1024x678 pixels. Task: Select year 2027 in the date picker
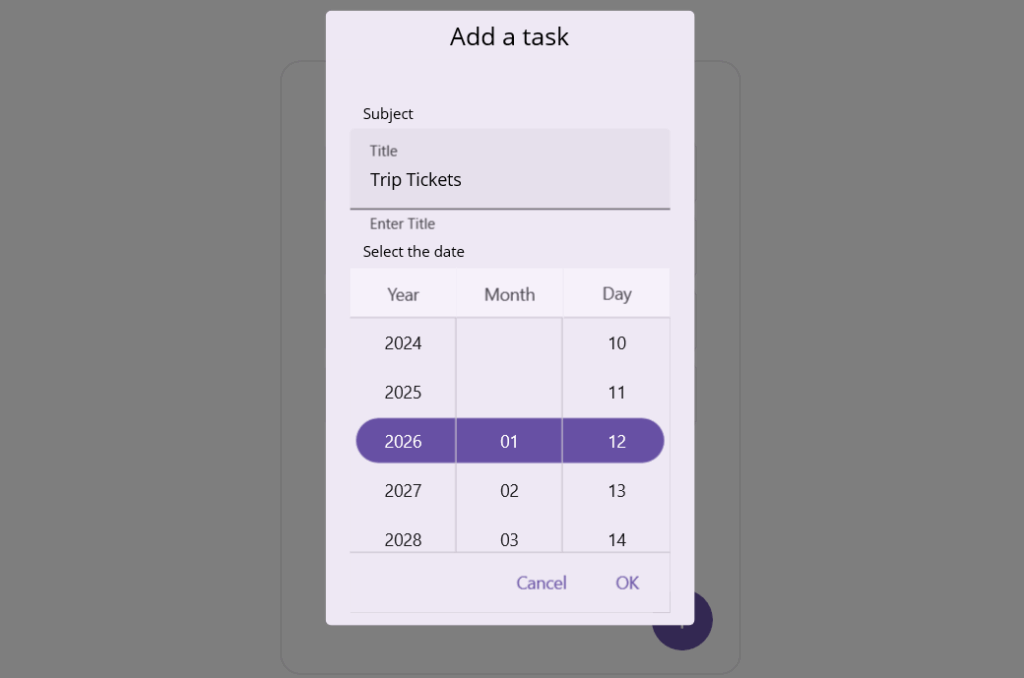point(403,490)
